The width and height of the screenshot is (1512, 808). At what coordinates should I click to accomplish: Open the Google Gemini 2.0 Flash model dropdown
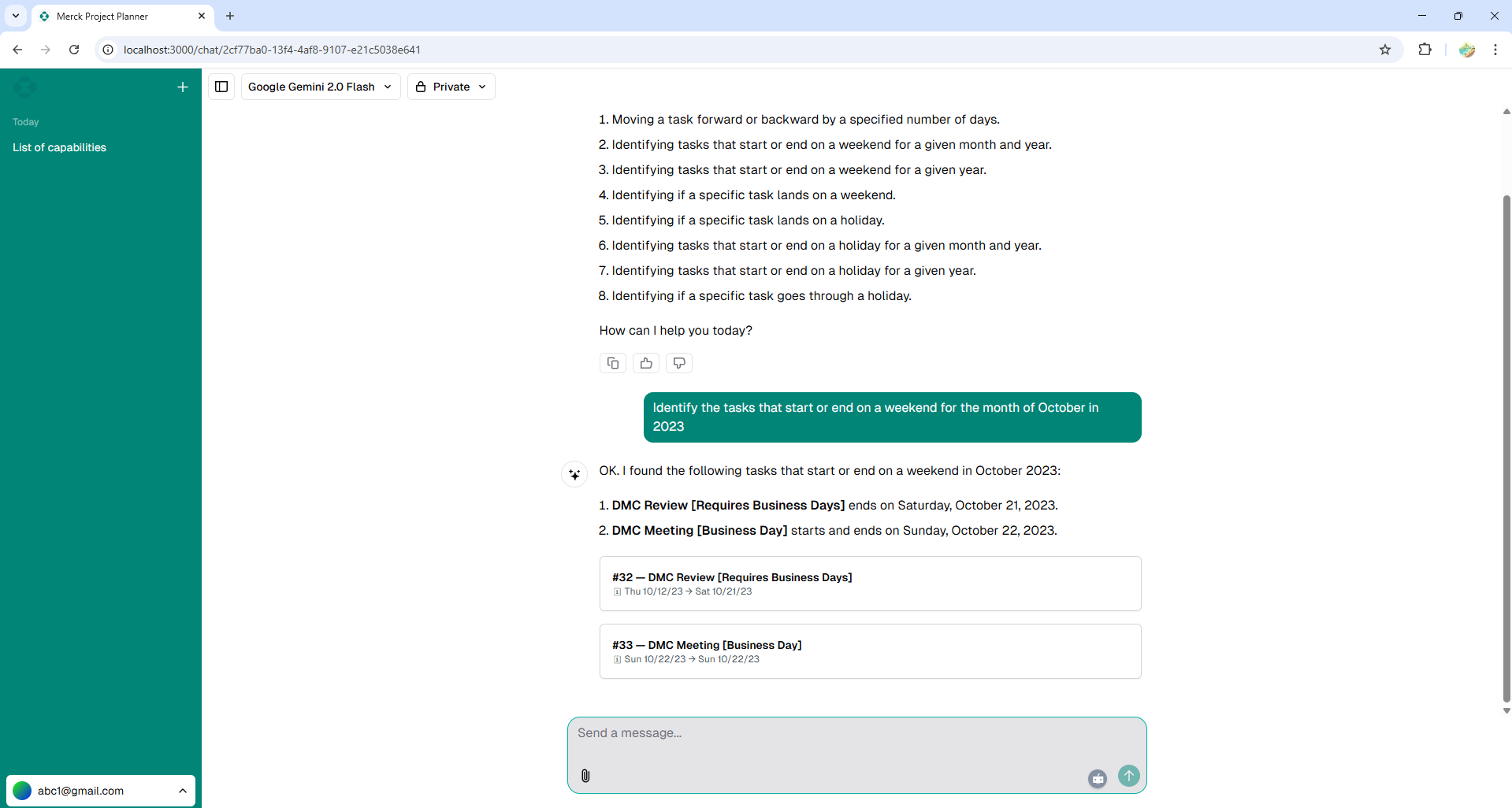(x=320, y=87)
